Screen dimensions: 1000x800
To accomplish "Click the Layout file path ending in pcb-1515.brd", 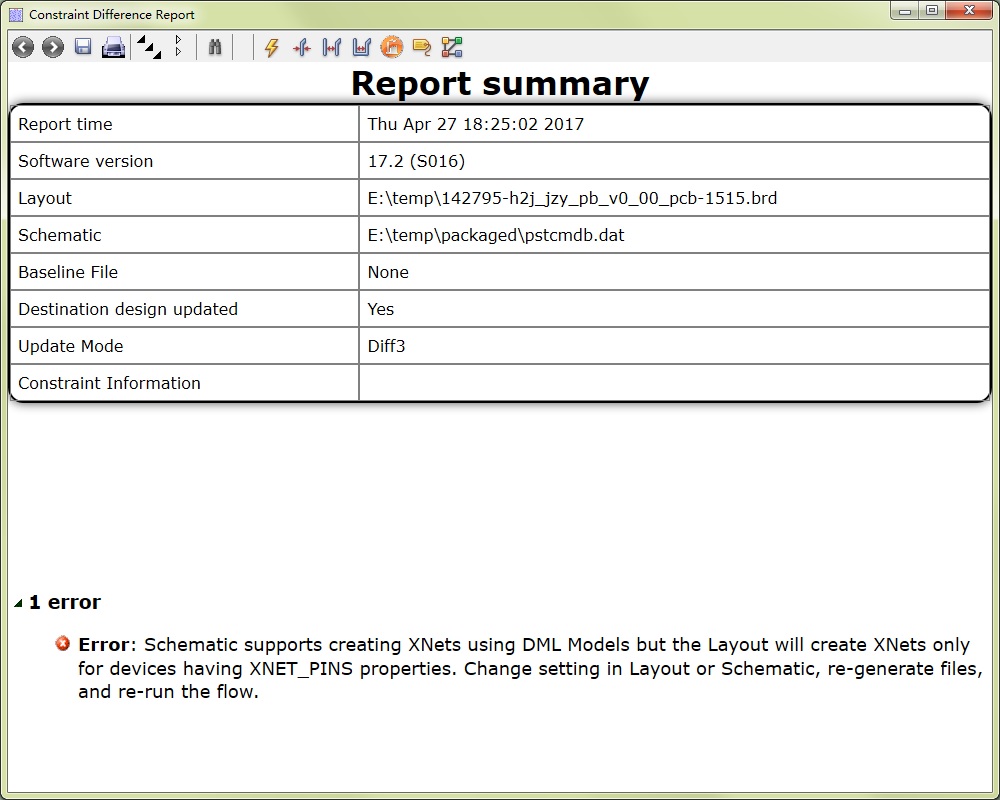I will click(x=572, y=198).
